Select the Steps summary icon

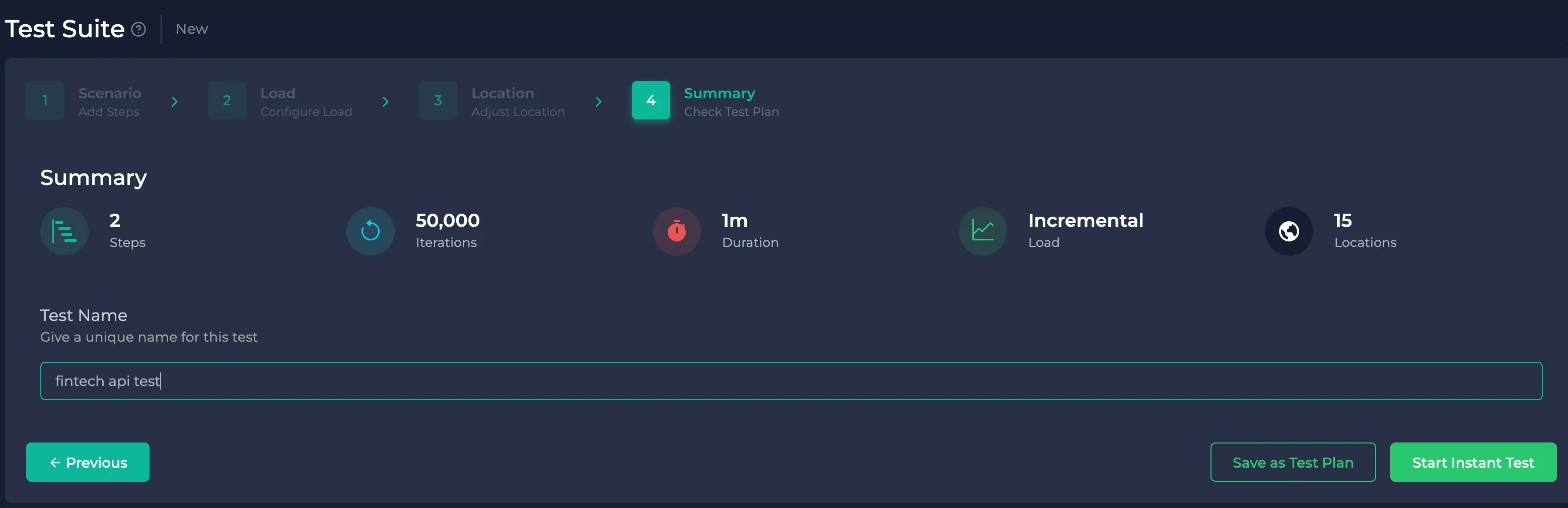click(x=63, y=231)
